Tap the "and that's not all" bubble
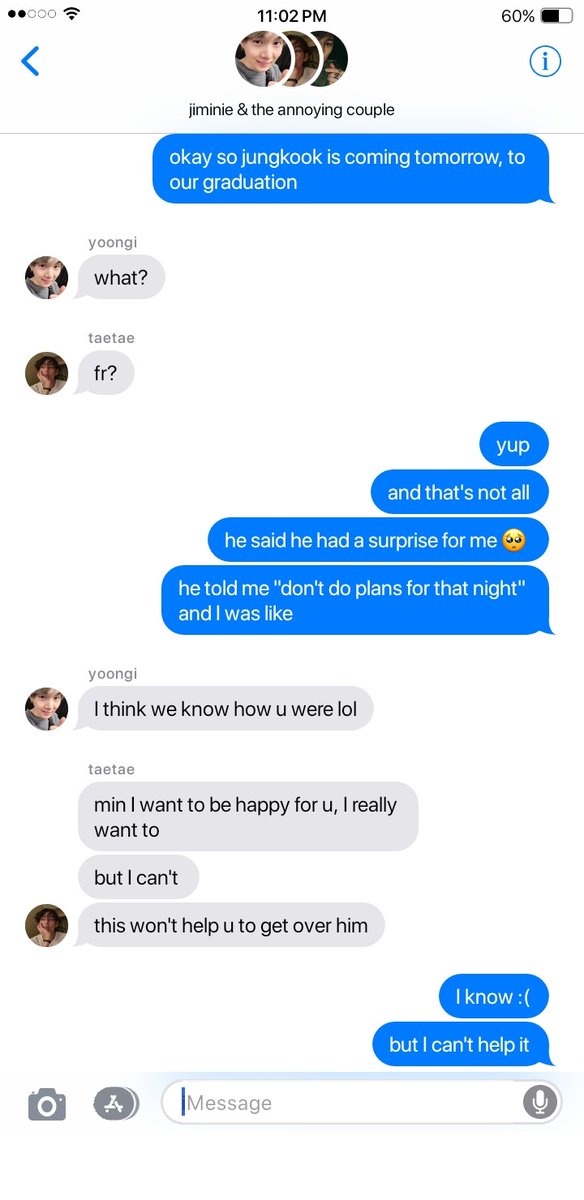This screenshot has width=584, height=1200. [461, 492]
